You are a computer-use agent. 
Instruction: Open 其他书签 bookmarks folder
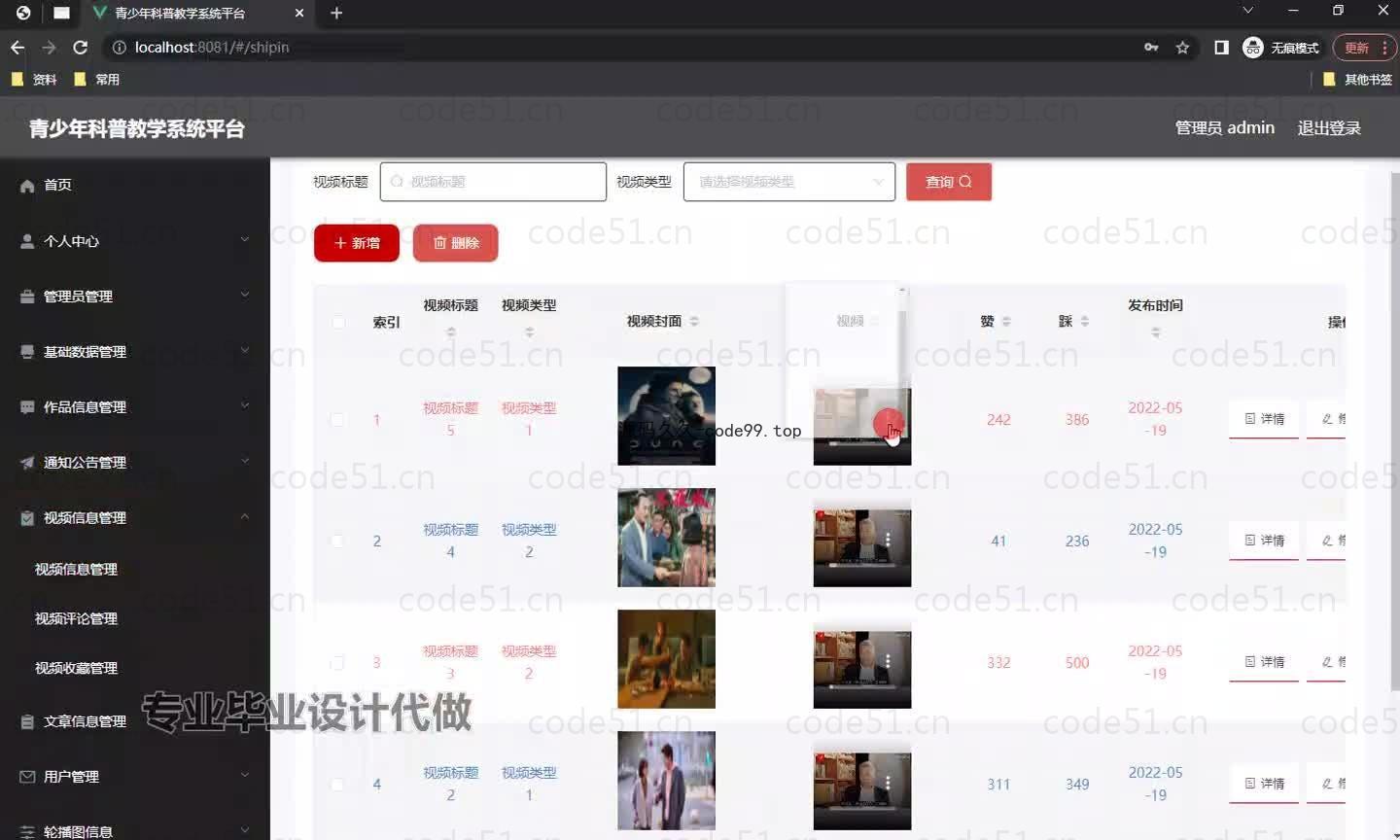click(1357, 80)
